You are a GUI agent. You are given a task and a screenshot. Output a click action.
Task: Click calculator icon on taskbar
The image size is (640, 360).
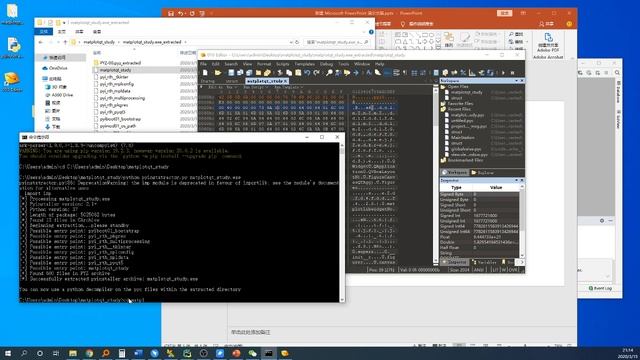coord(122,353)
